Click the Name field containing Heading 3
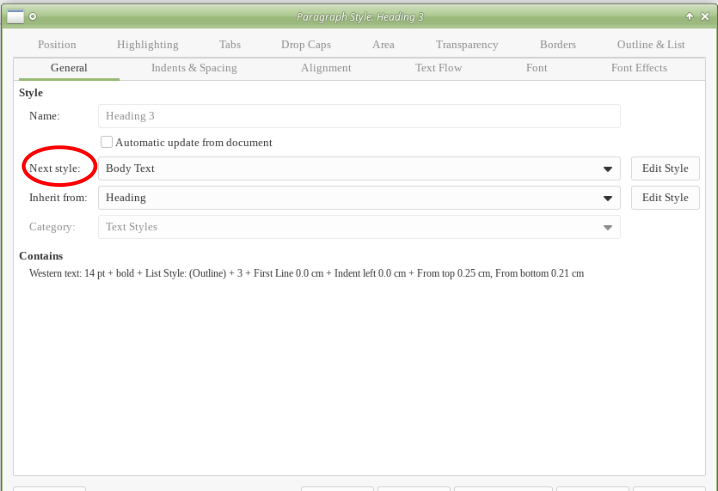718x491 pixels. pos(359,116)
